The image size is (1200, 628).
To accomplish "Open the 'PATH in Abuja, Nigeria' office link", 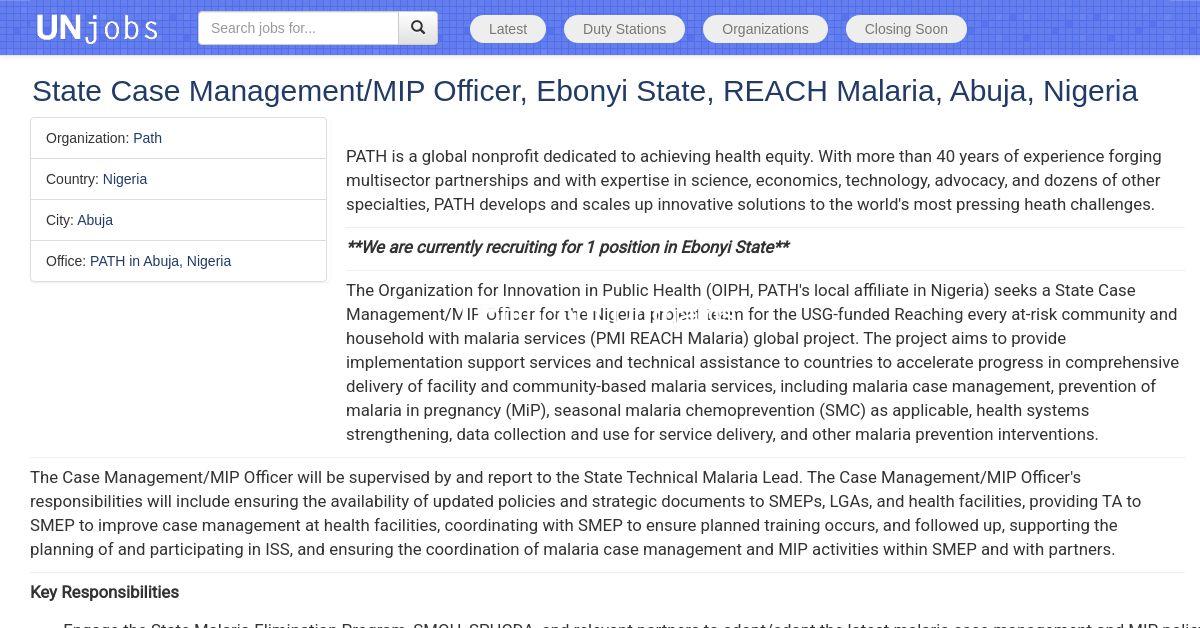I will pos(160,261).
